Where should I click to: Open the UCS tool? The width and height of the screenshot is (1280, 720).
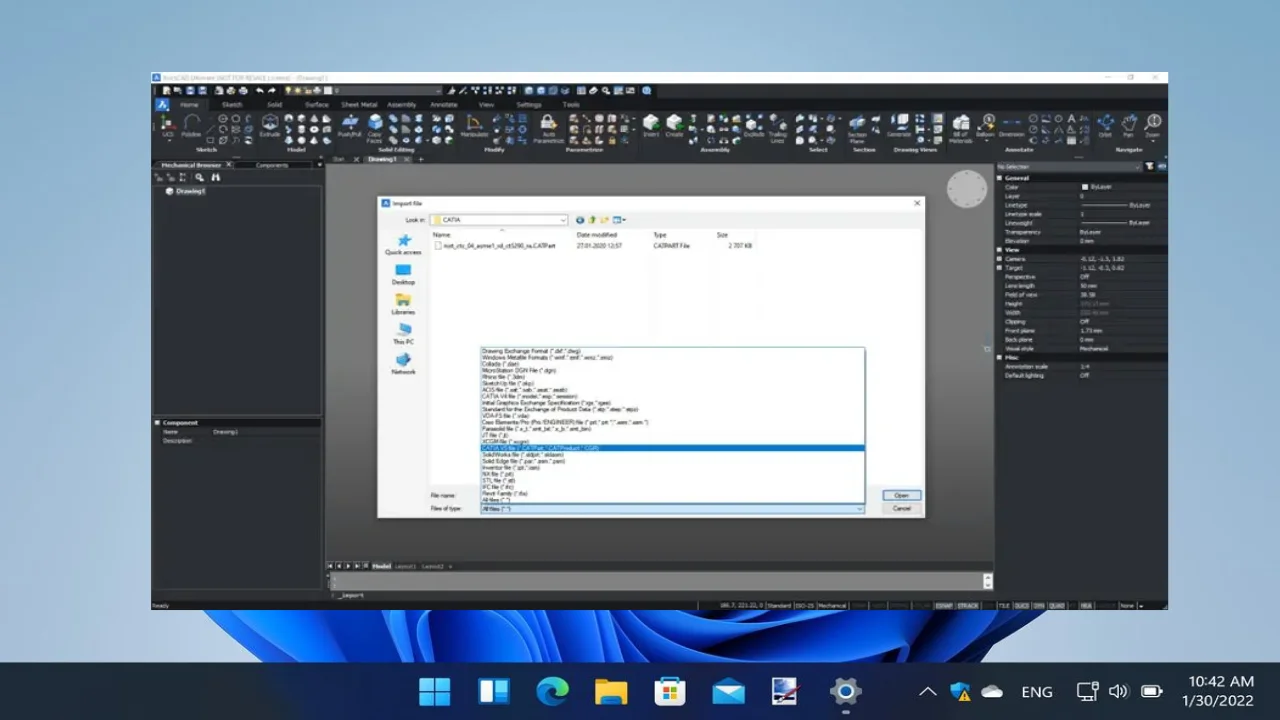tap(167, 126)
